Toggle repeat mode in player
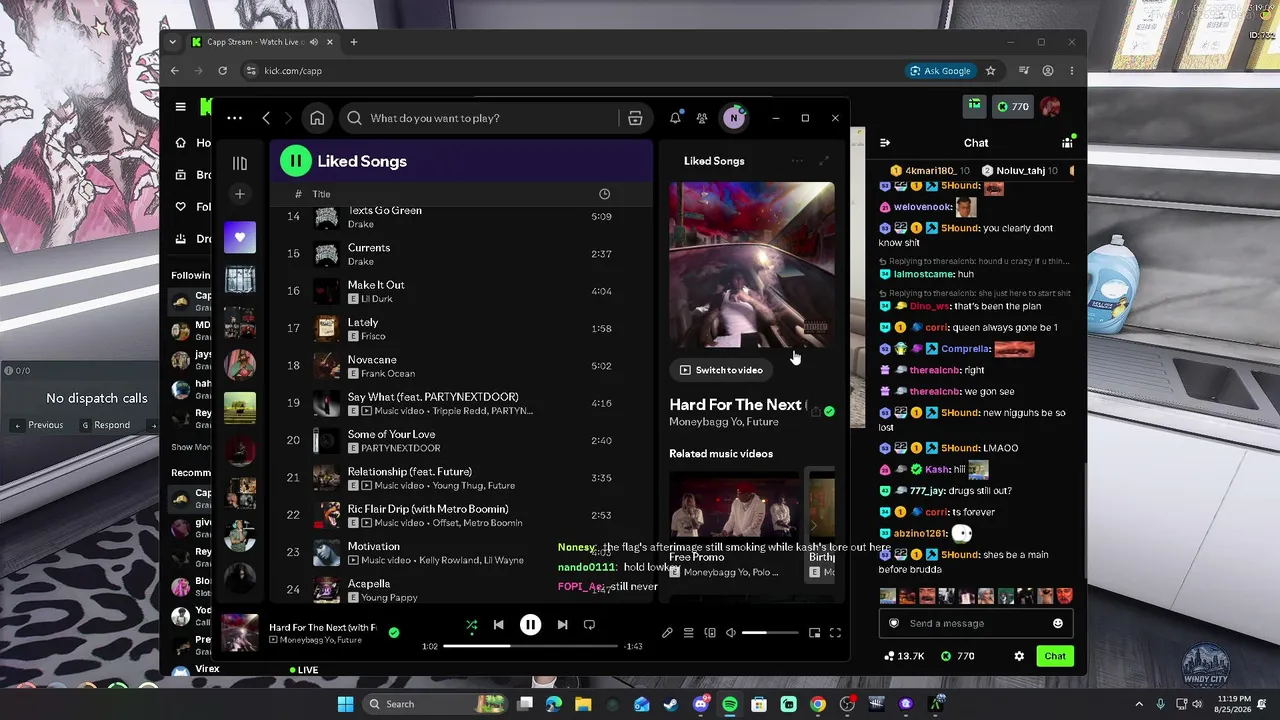1280x720 pixels. click(589, 625)
